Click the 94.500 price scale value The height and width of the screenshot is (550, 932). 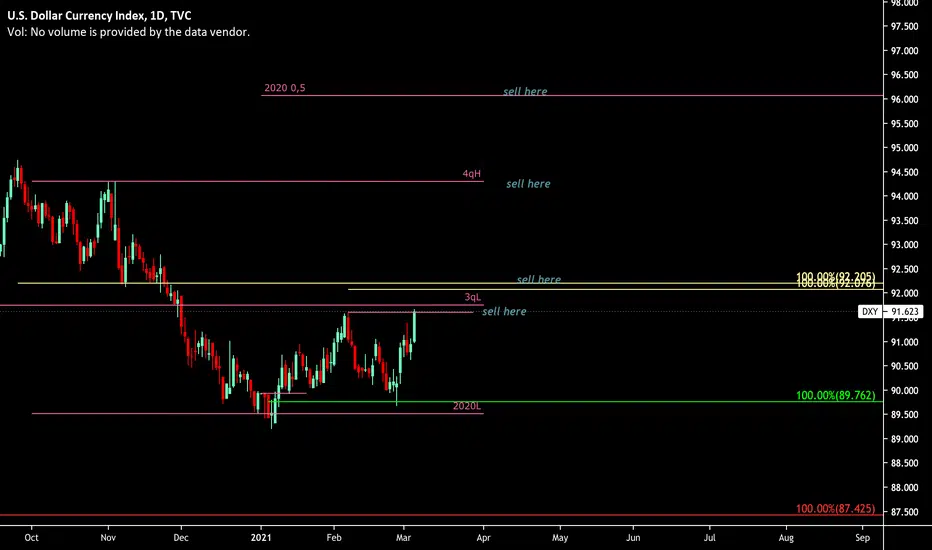click(904, 172)
